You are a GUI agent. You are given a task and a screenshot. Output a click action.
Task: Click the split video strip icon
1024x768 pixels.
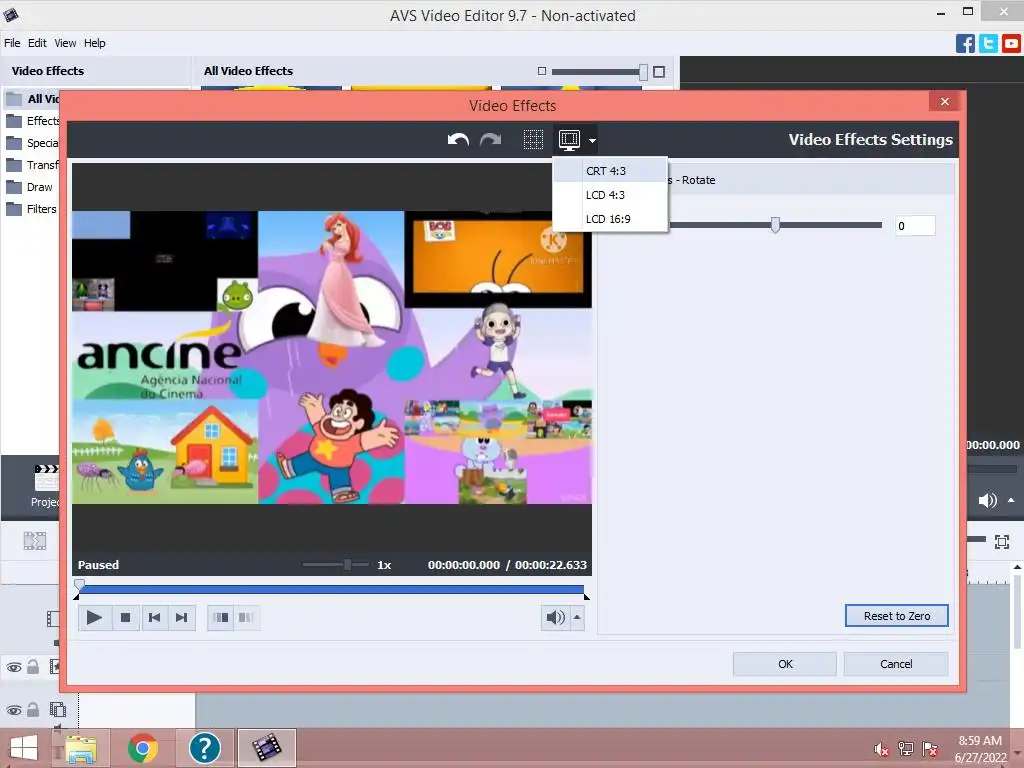[35, 541]
